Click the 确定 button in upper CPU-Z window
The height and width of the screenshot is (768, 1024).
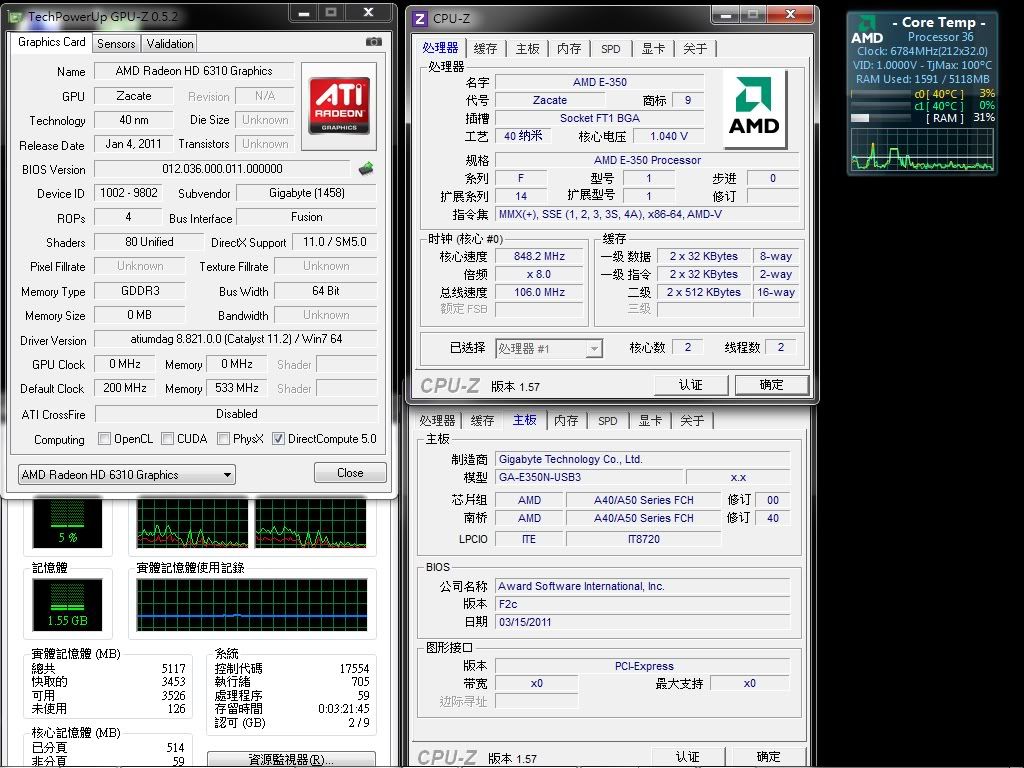coord(771,385)
